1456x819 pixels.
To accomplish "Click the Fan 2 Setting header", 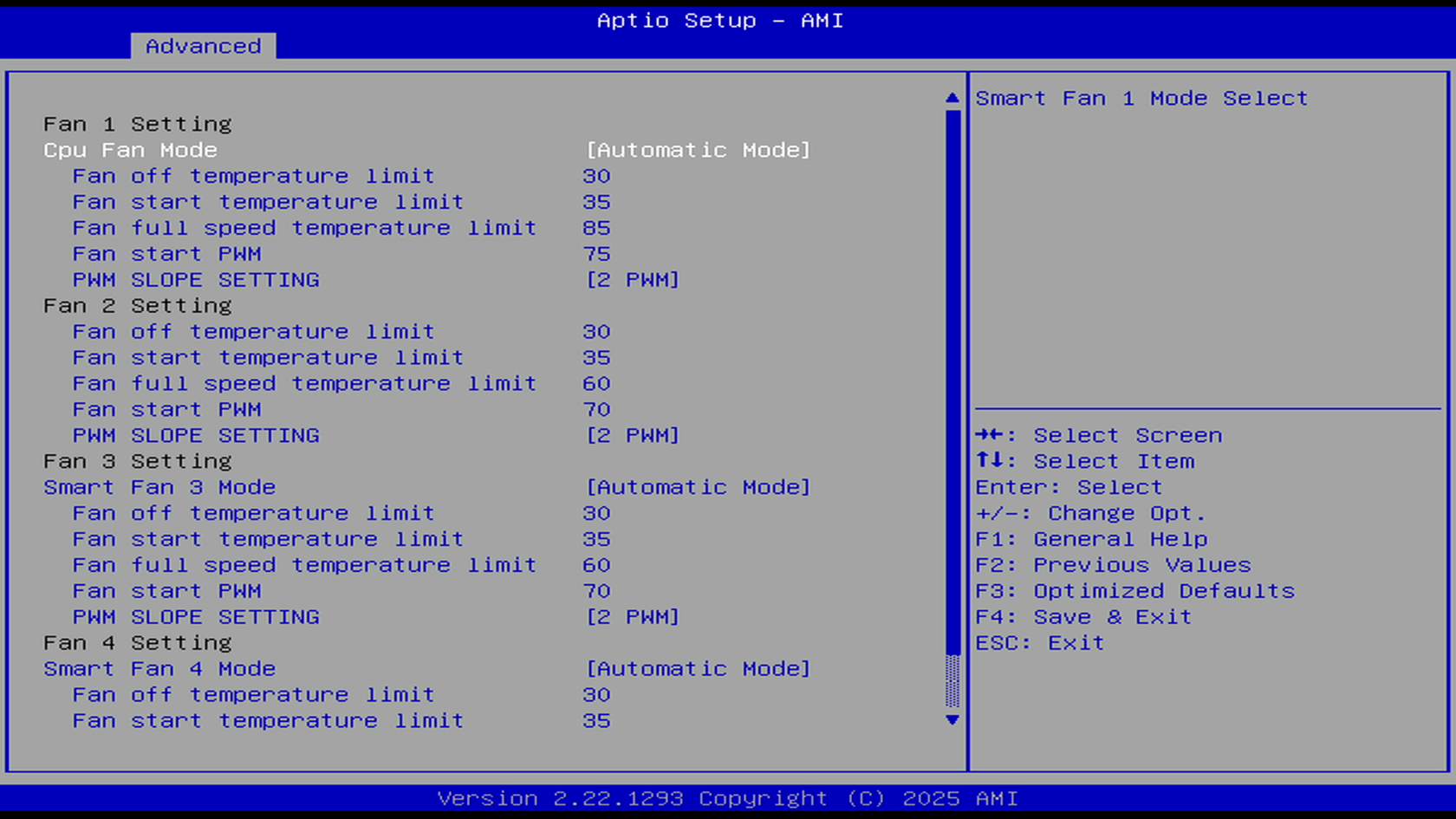I will pyautogui.click(x=138, y=306).
